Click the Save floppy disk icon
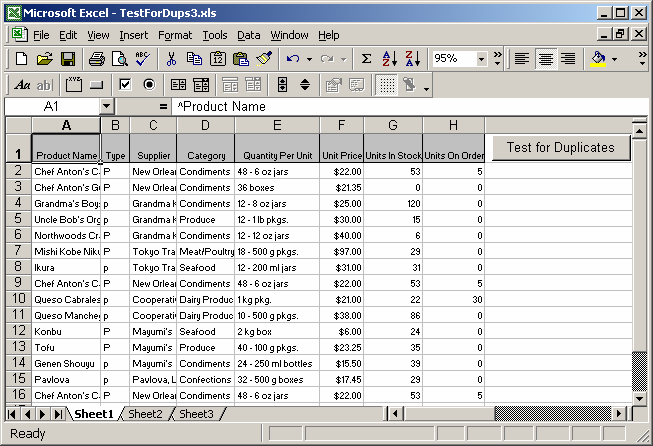653x446 pixels. click(68, 59)
